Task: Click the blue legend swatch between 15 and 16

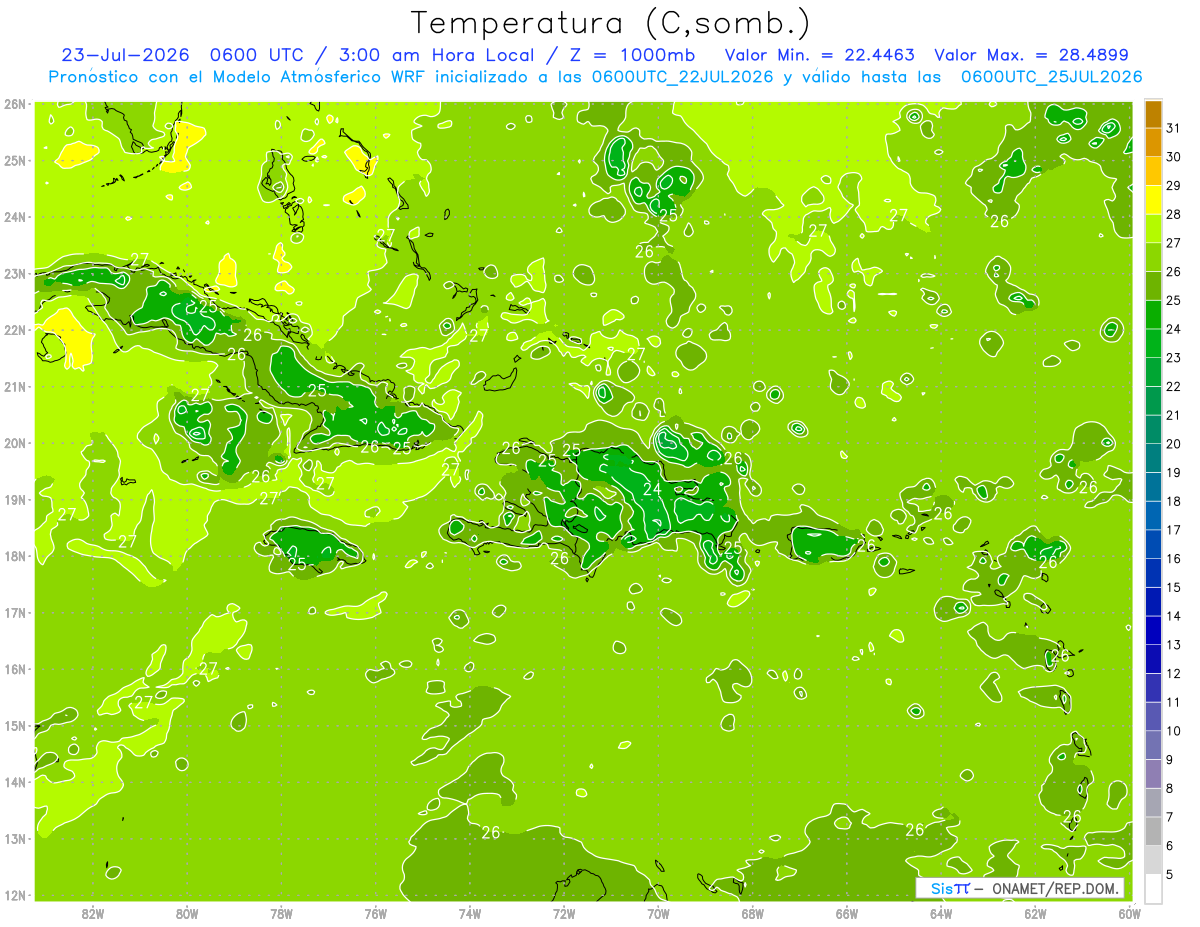Action: pyautogui.click(x=1153, y=572)
